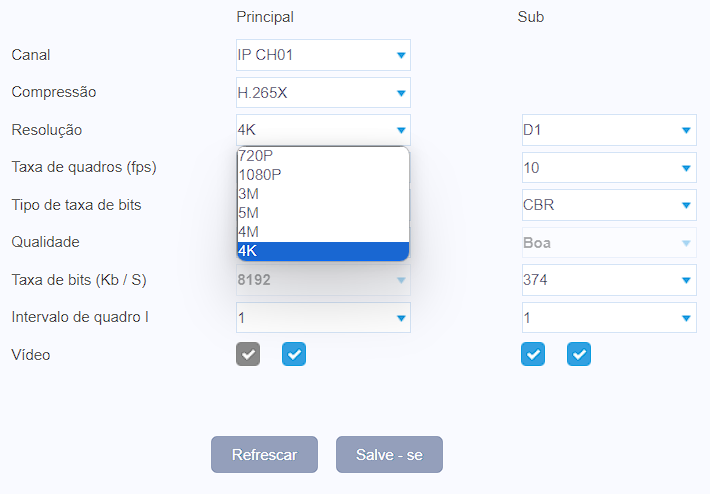
Task: Open the Sub resolution D1 dropdown
Action: [609, 130]
